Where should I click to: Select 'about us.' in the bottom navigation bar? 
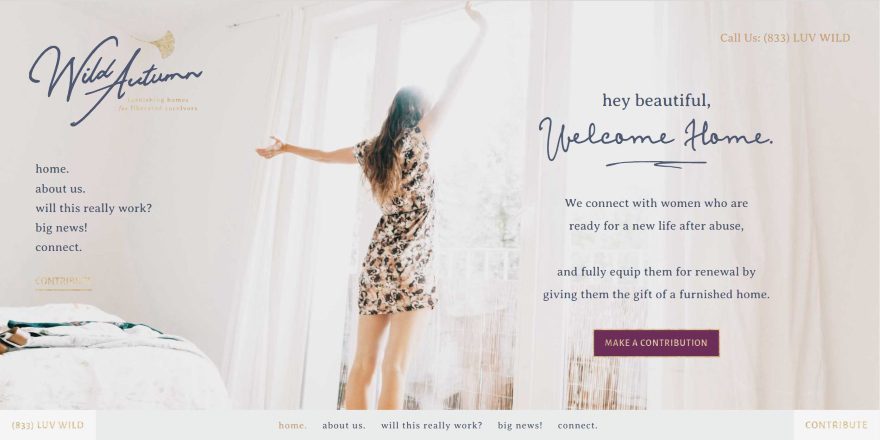pos(343,425)
